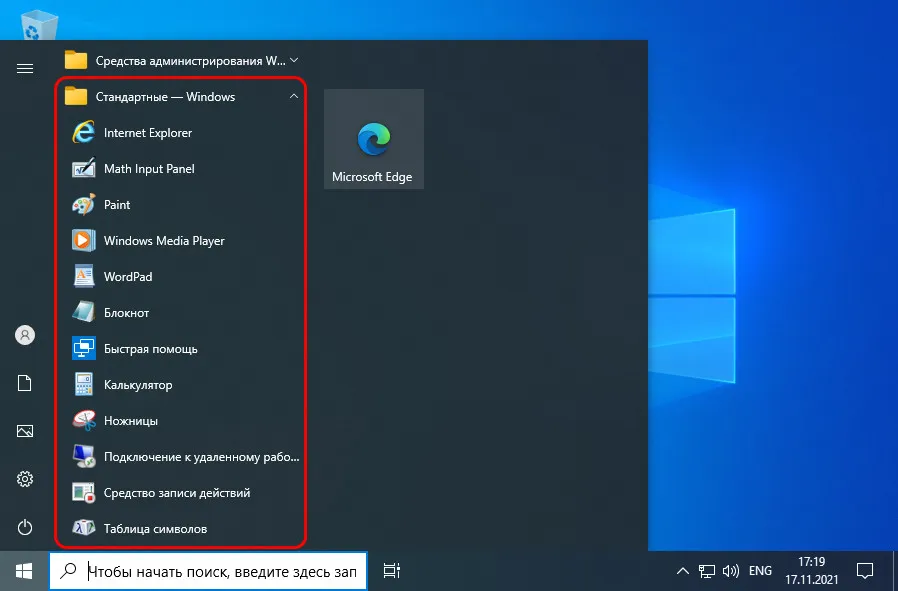
Task: Select the "Internet Explorer" label
Action: (x=148, y=133)
